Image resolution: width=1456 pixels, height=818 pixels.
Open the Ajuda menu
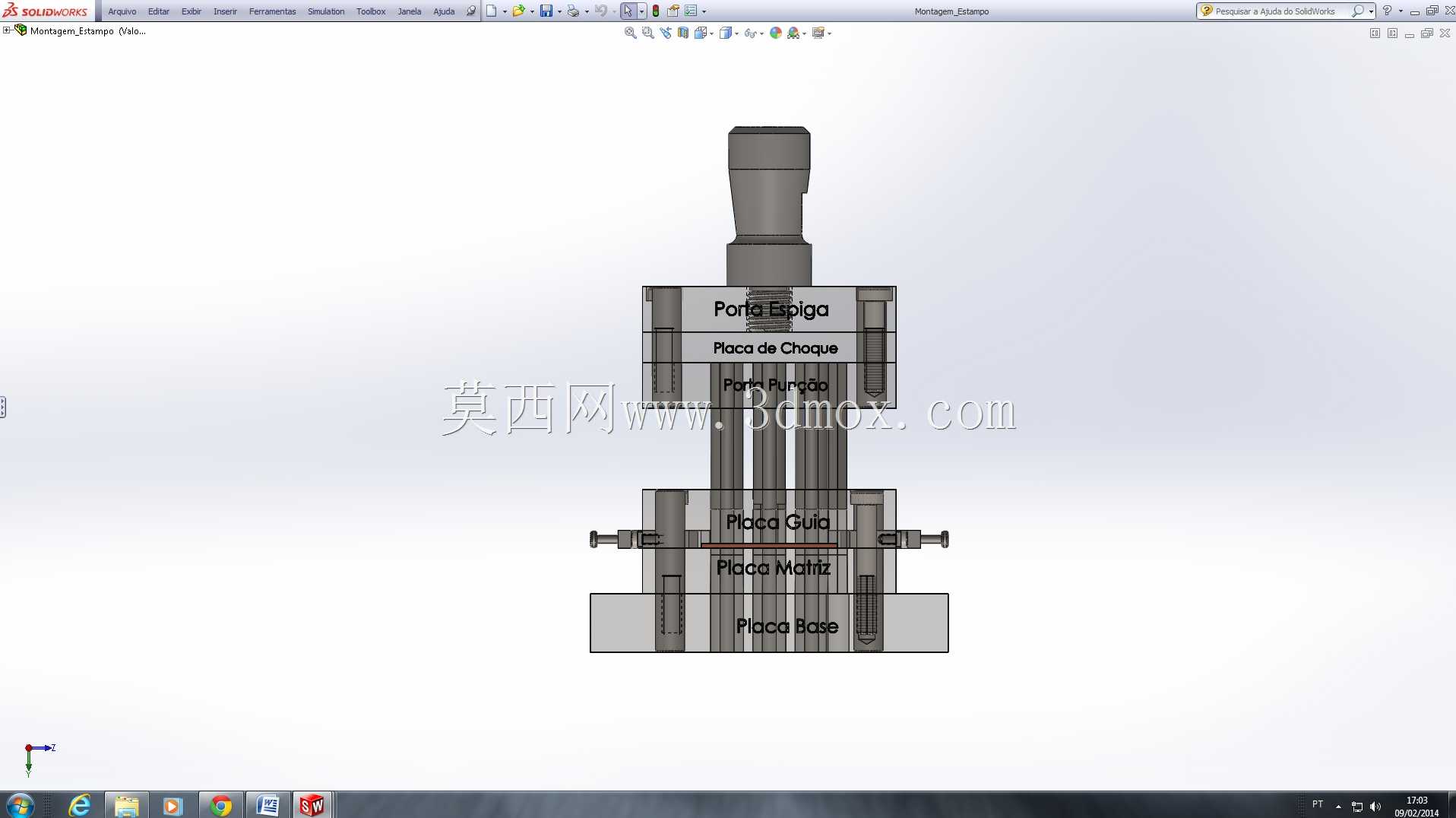pyautogui.click(x=444, y=11)
